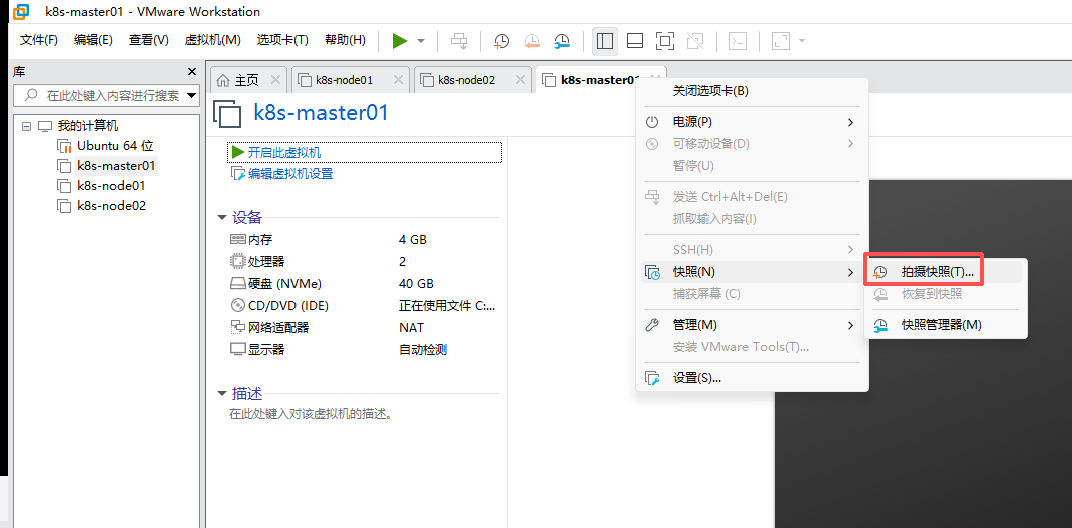Viewport: 1072px width, 528px height.
Task: Open the 编辑(E) menu
Action: pyautogui.click(x=93, y=40)
